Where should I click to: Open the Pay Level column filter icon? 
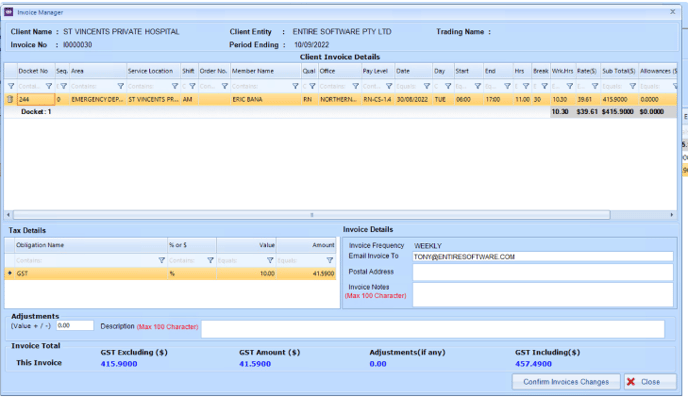pyautogui.click(x=389, y=86)
